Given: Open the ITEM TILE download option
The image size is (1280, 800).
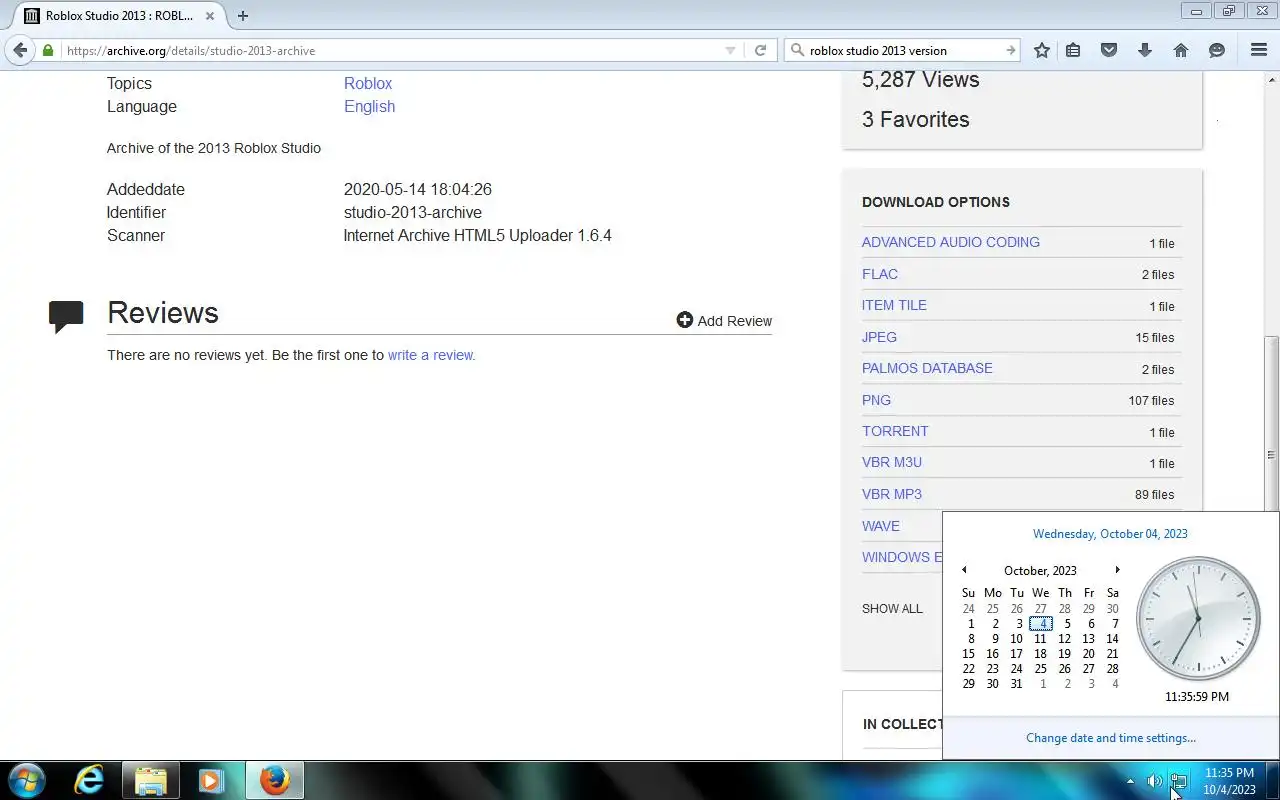Looking at the screenshot, I should [x=894, y=305].
